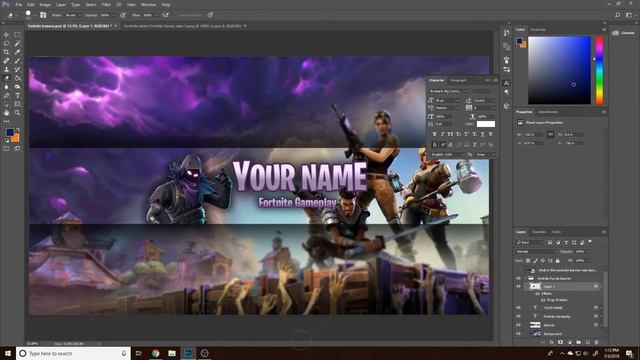Select the Lasso tool

coord(7,44)
